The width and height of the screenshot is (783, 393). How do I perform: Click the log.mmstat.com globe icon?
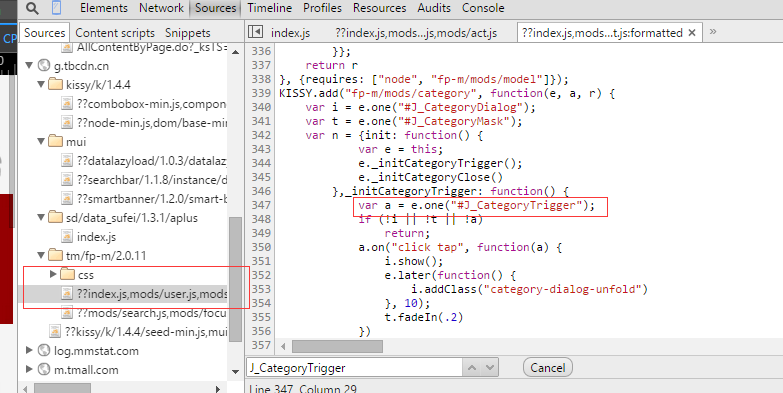(44, 351)
